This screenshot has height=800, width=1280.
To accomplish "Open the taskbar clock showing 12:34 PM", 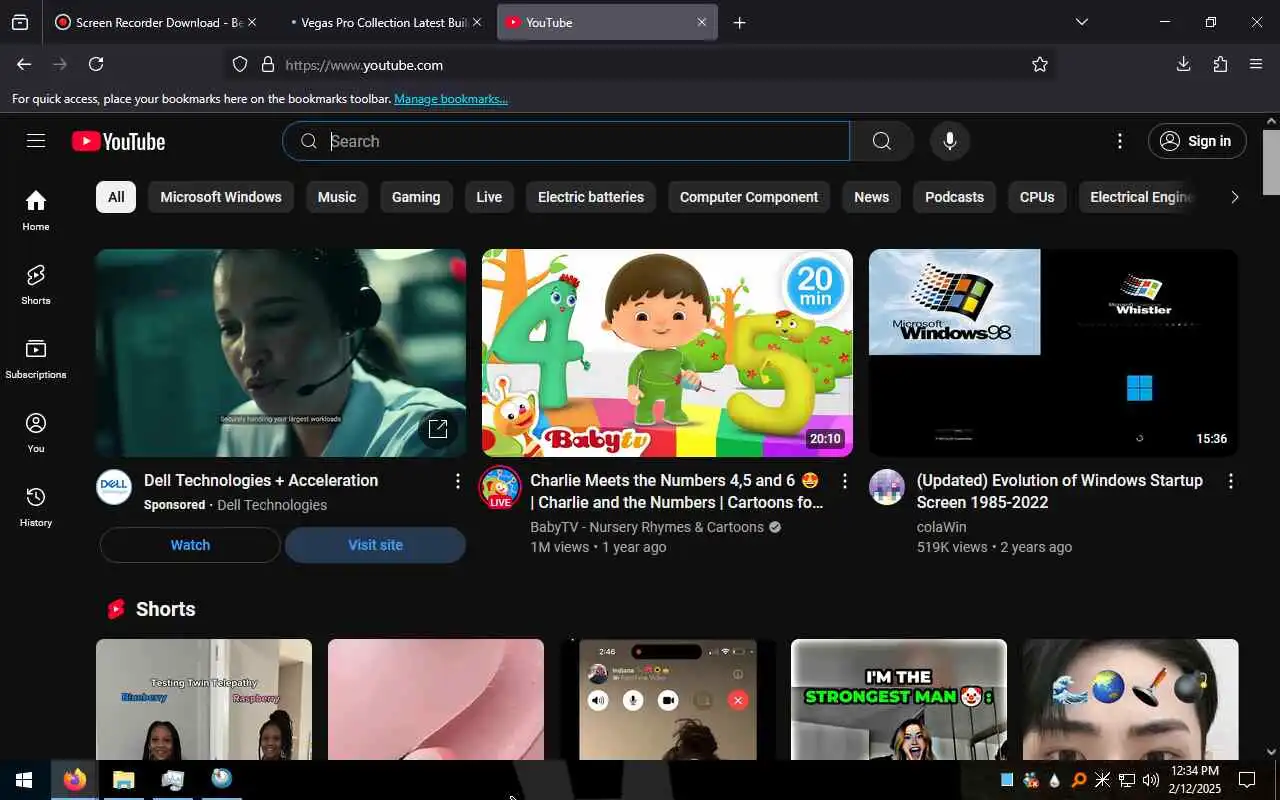I will coord(1196,780).
